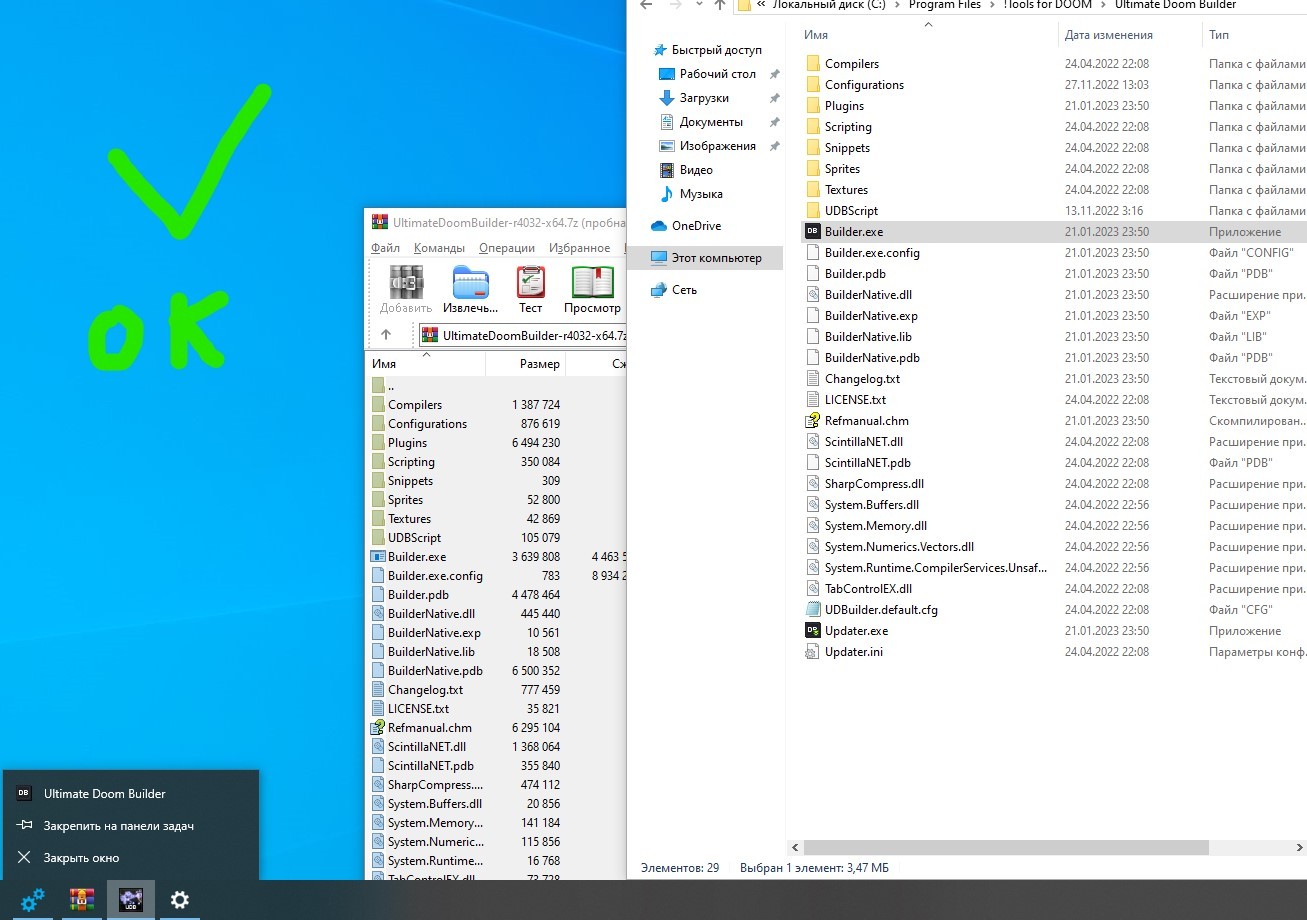Select Updater.ini settings file icon in Explorer
This screenshot has height=920, width=1307.
tap(813, 651)
